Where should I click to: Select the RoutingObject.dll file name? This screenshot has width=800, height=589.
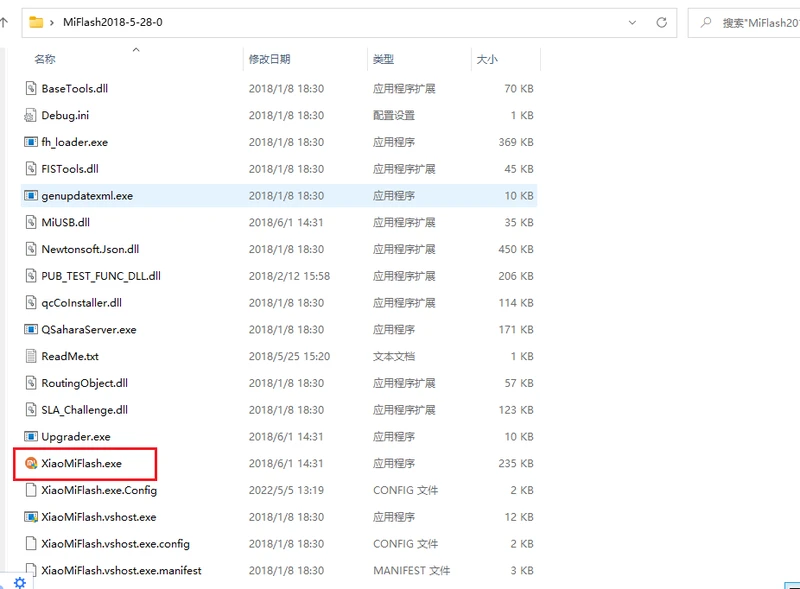pos(85,383)
